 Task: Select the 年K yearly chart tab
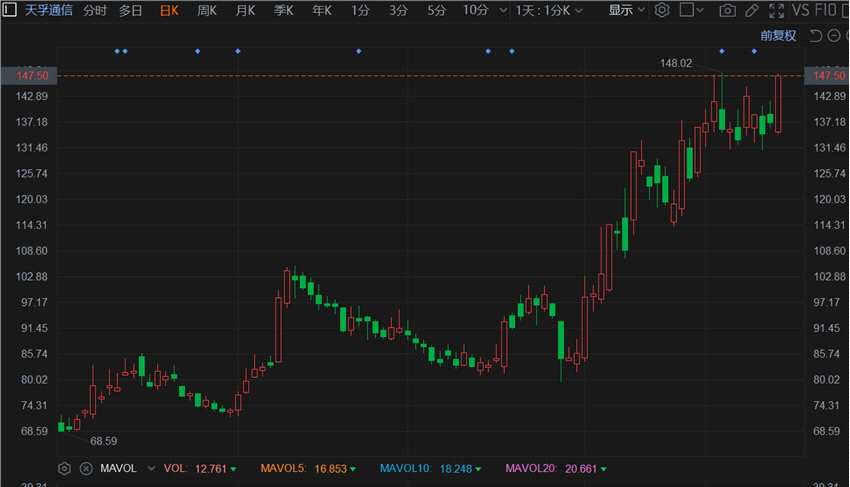pyautogui.click(x=321, y=10)
